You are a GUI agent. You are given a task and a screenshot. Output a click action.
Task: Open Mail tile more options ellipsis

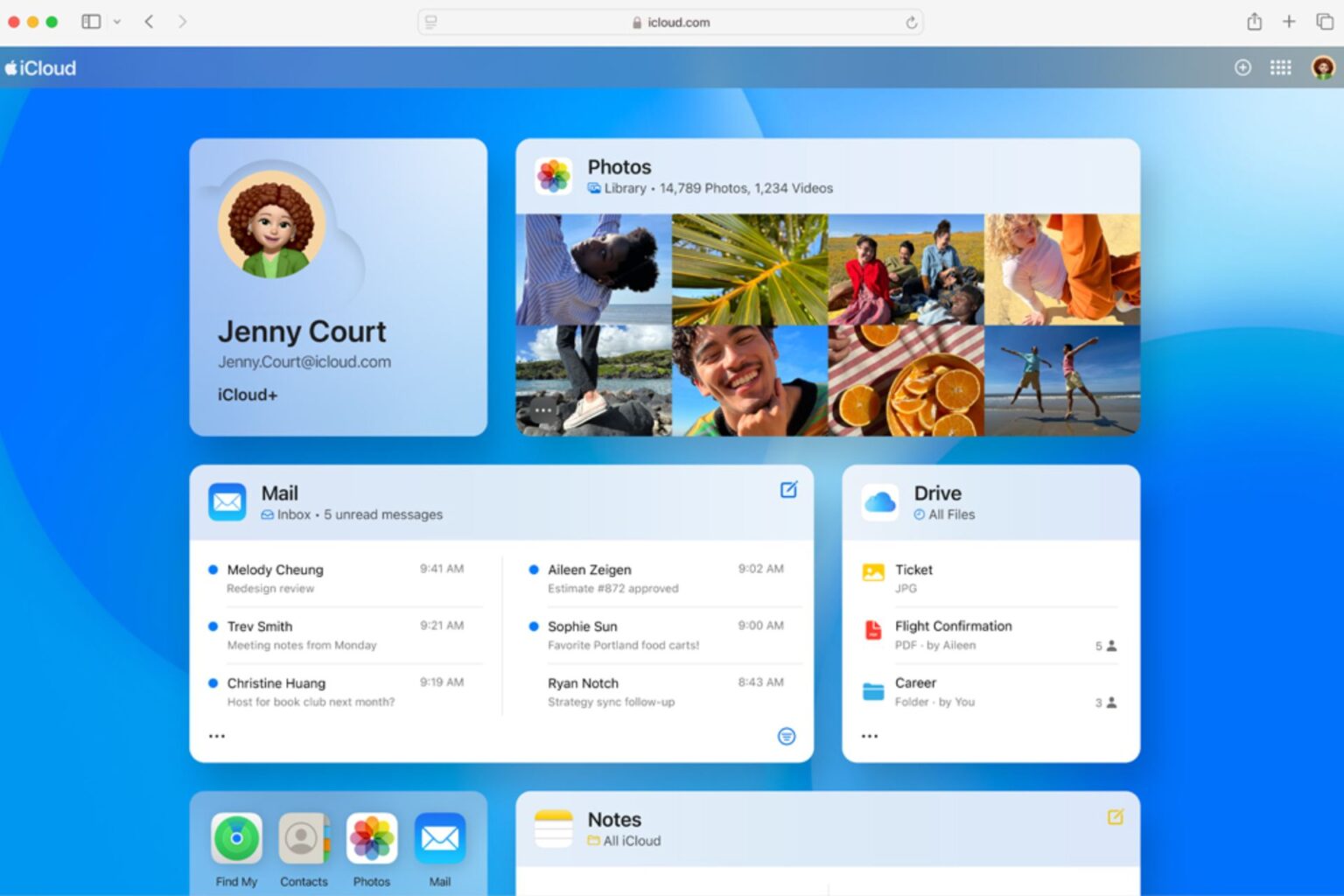[x=217, y=736]
